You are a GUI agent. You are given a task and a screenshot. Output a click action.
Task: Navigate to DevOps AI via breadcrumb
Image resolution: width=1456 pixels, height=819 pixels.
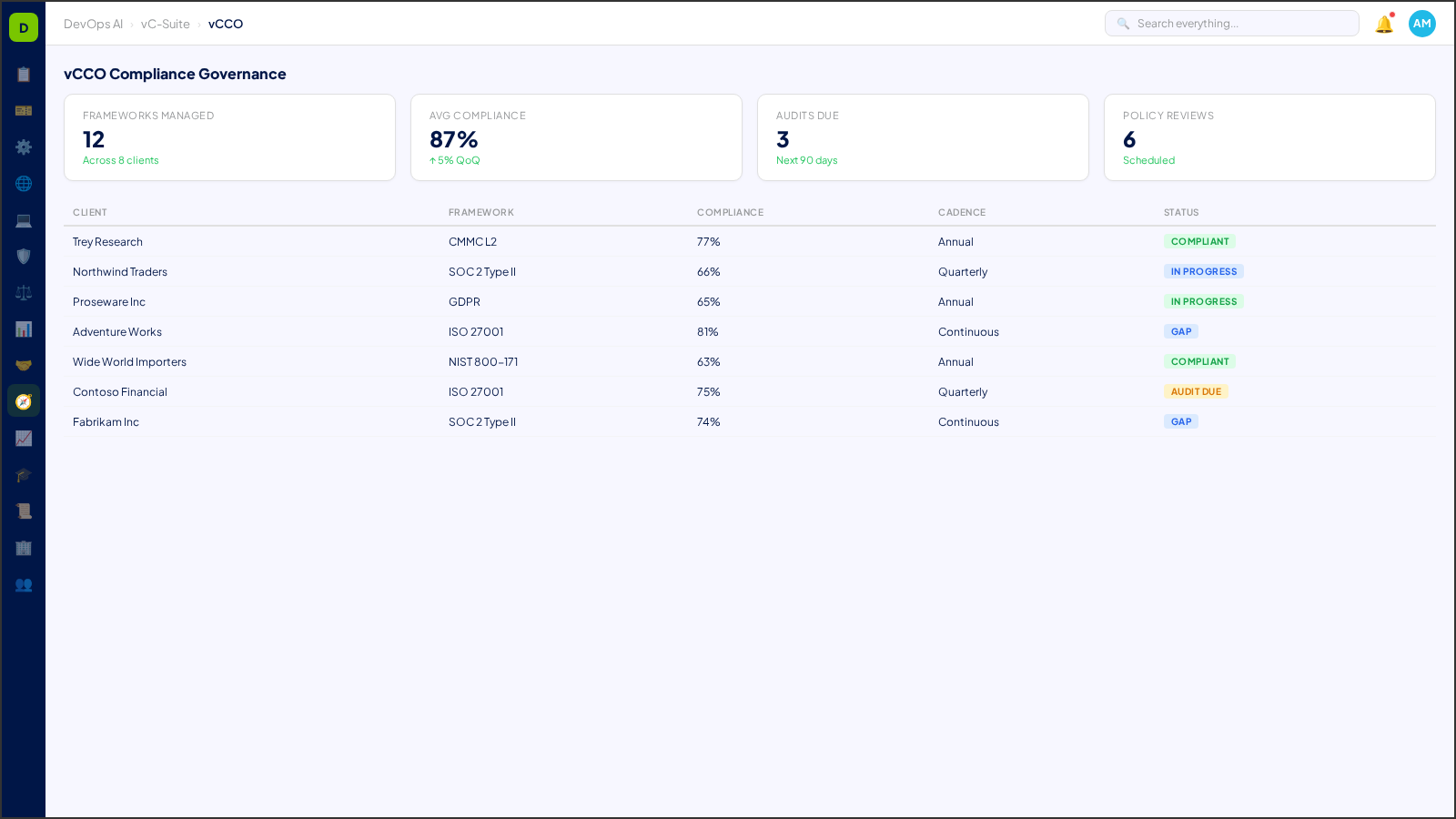[x=93, y=24]
